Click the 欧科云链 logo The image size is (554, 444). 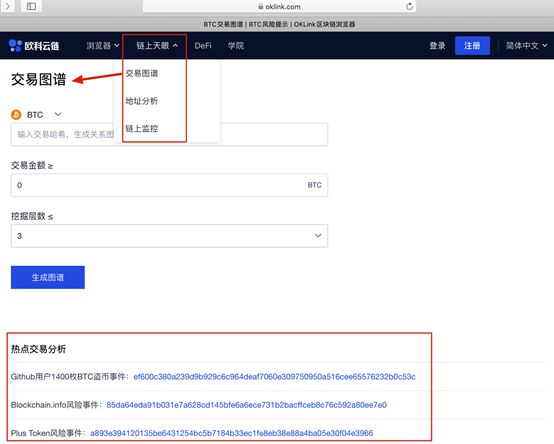pyautogui.click(x=34, y=46)
